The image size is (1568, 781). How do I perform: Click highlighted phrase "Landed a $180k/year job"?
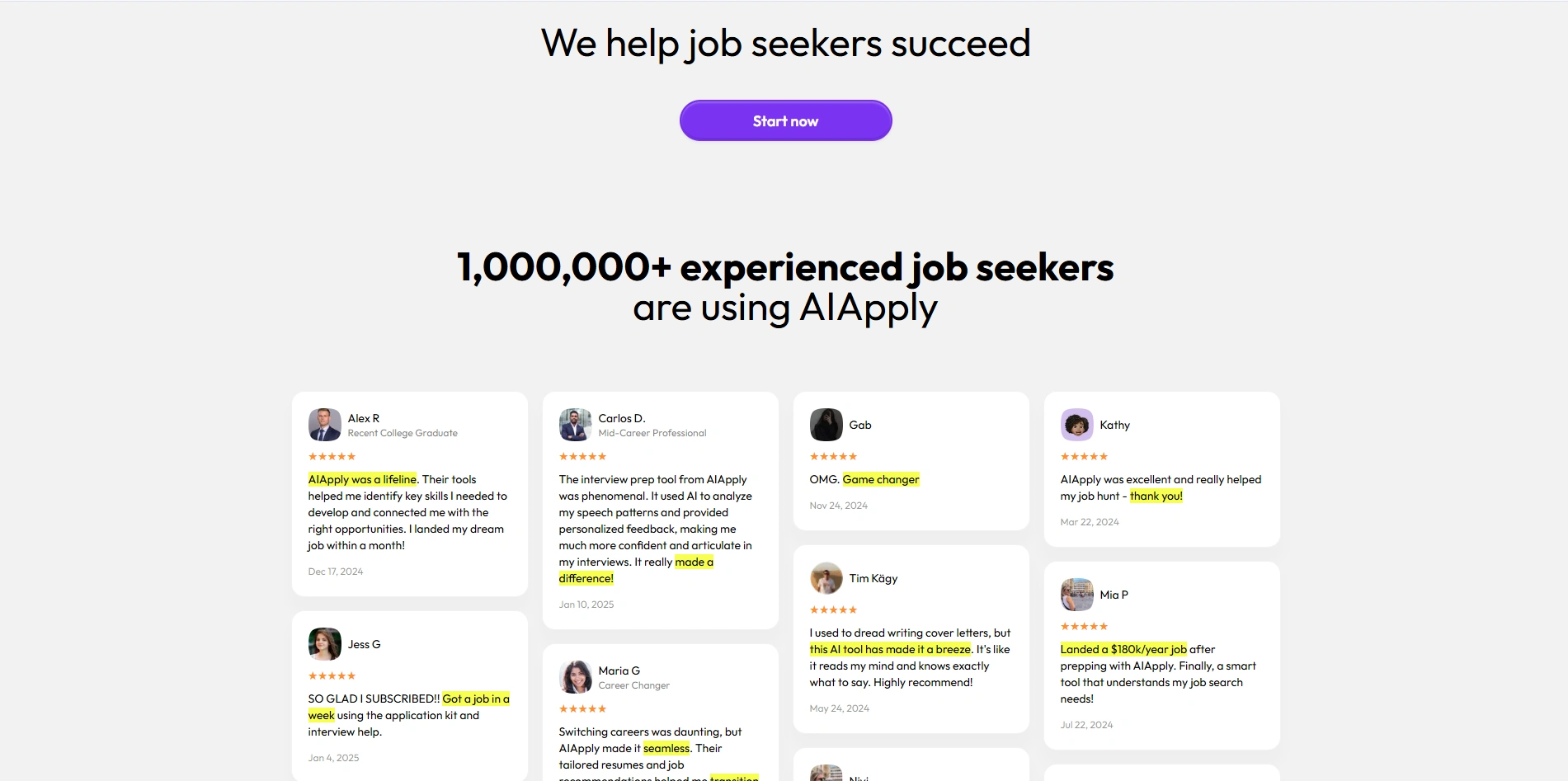point(1123,649)
